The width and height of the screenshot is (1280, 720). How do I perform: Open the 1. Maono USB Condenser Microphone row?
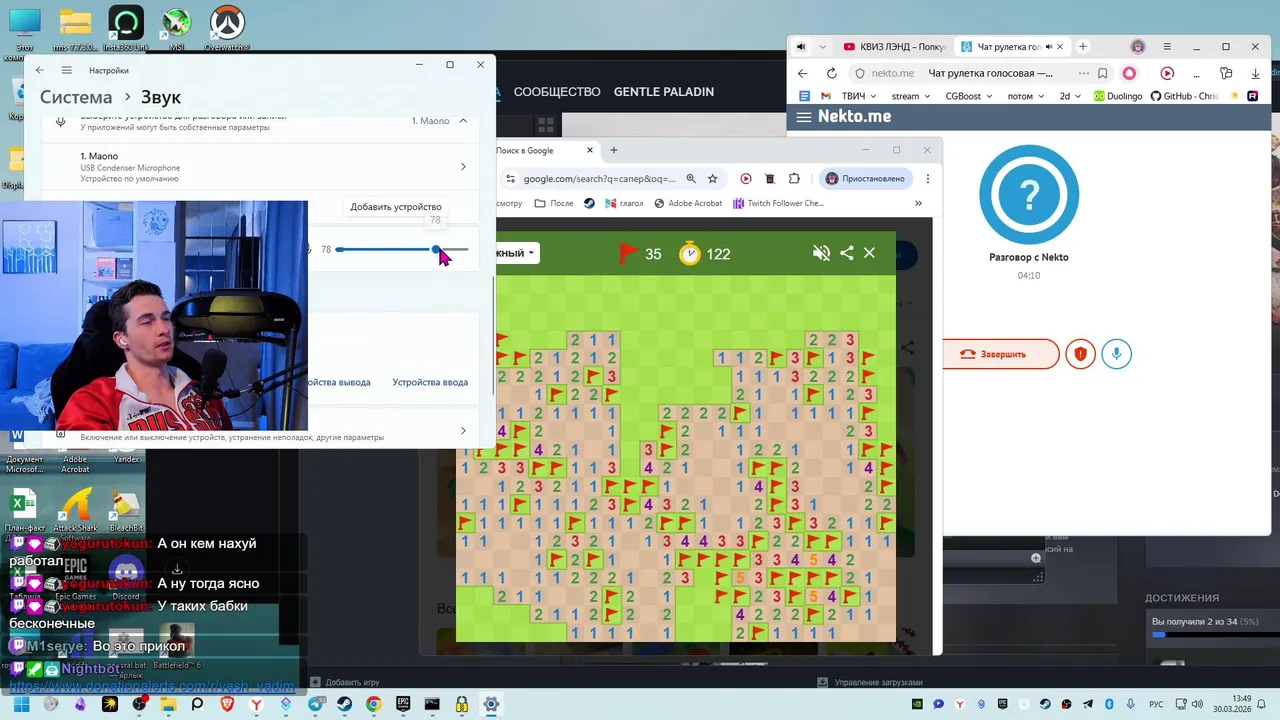pyautogui.click(x=259, y=167)
